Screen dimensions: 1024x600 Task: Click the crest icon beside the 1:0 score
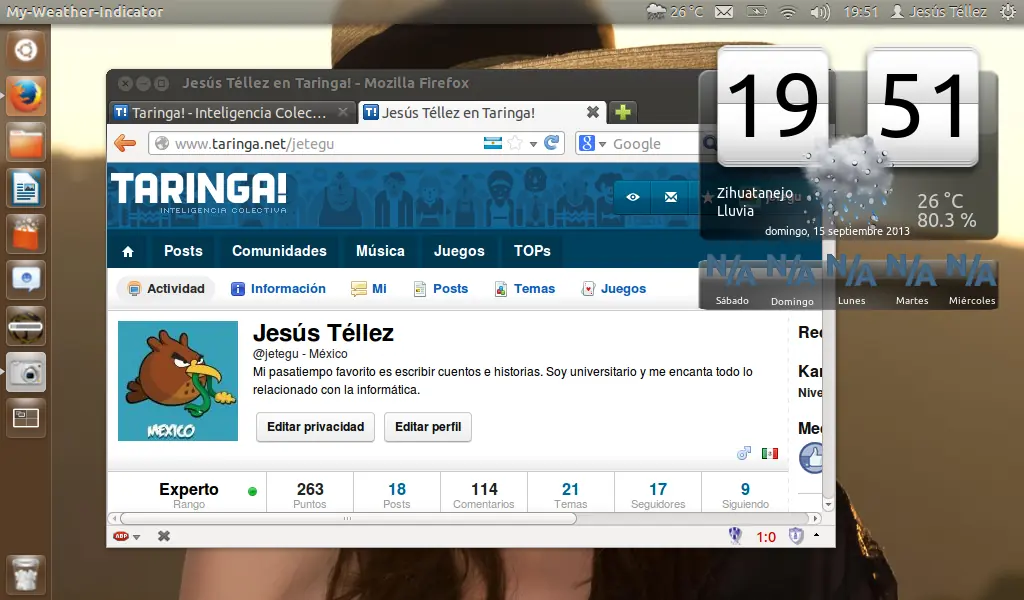click(x=735, y=535)
